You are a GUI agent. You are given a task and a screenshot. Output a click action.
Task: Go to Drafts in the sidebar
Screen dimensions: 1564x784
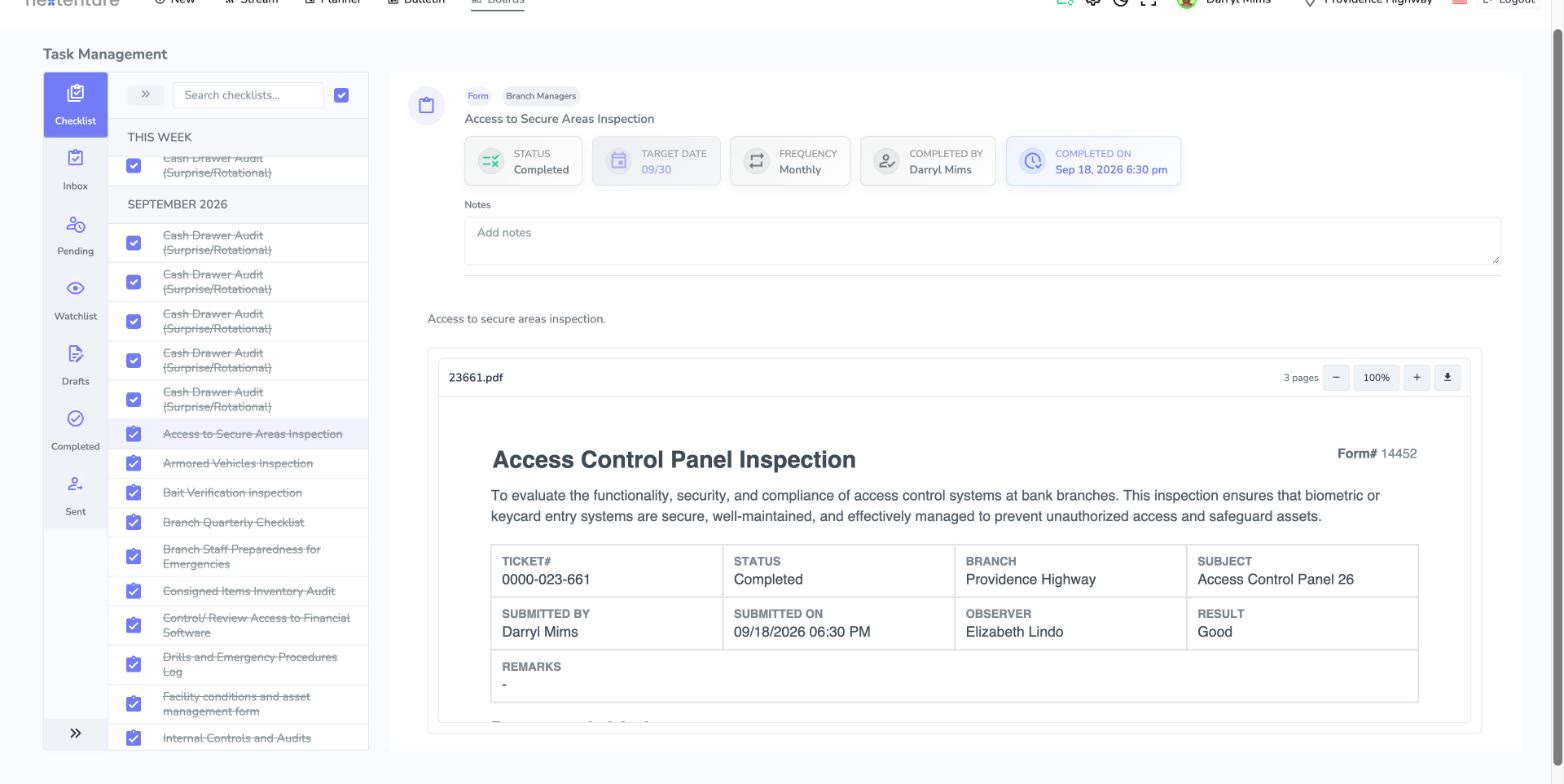[75, 364]
